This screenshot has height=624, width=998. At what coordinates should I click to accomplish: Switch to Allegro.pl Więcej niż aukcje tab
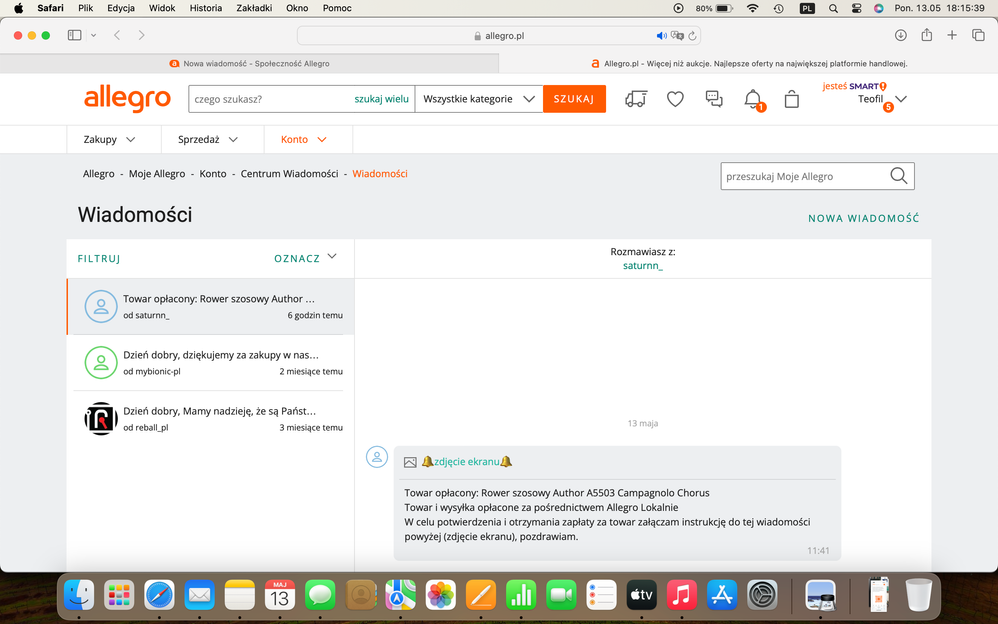[x=748, y=64]
